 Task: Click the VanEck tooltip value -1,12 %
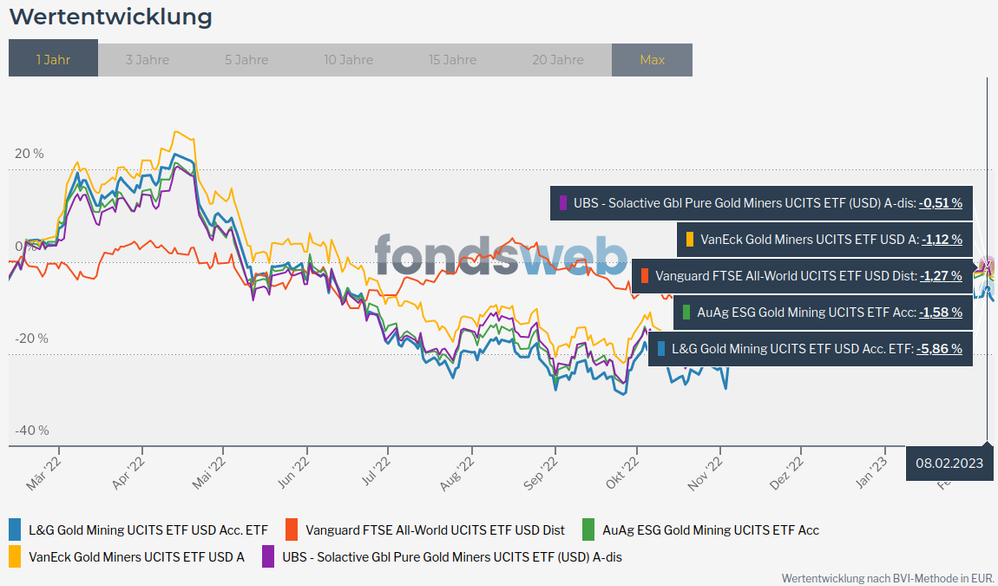click(941, 239)
